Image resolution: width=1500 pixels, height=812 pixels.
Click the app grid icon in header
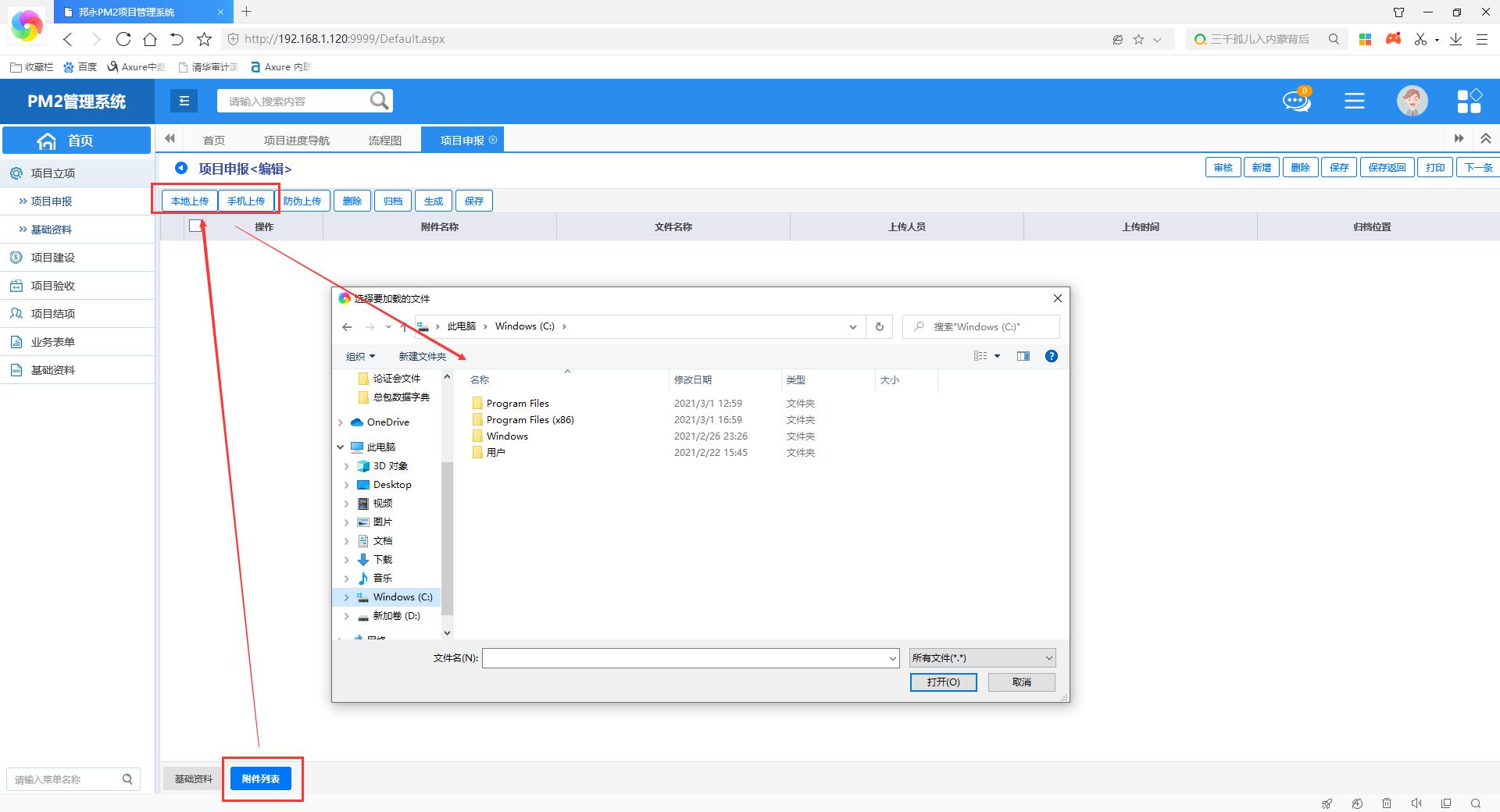(1469, 101)
